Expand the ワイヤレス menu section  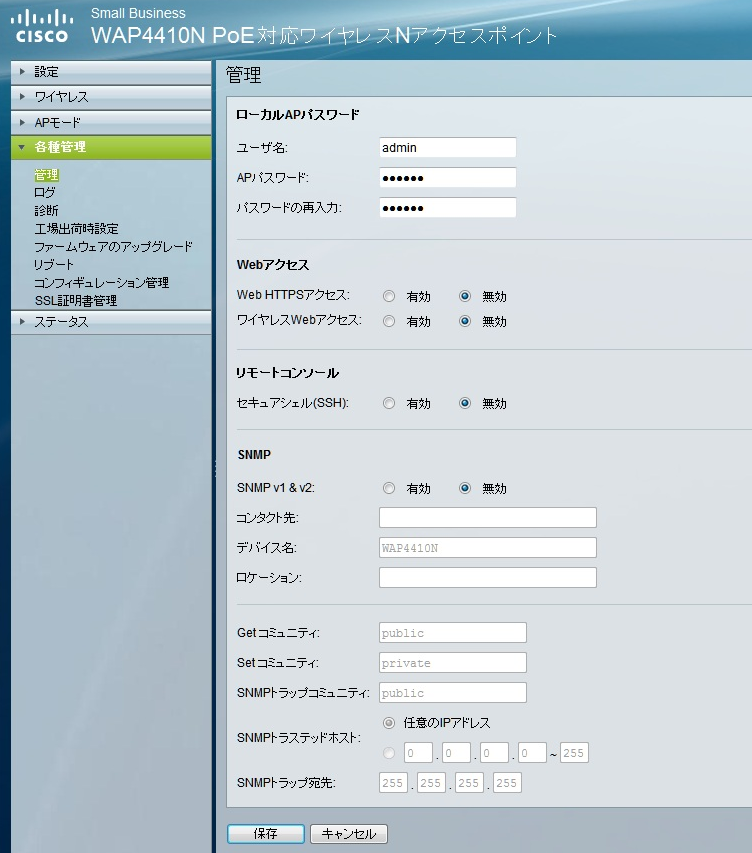[x=111, y=97]
